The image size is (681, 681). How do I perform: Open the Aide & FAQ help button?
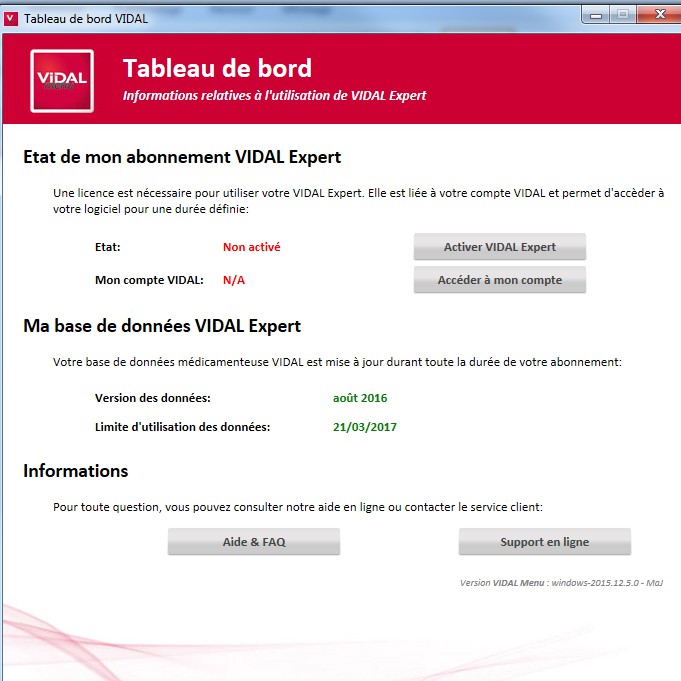(254, 542)
